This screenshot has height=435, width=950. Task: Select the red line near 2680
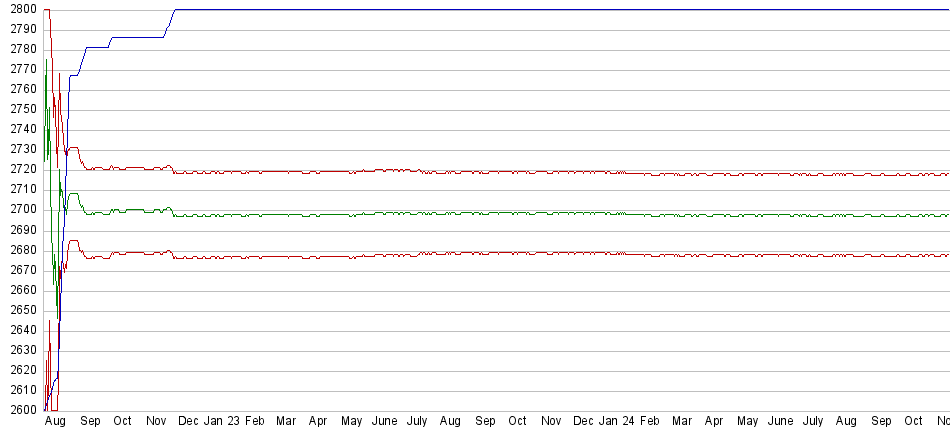click(500, 254)
